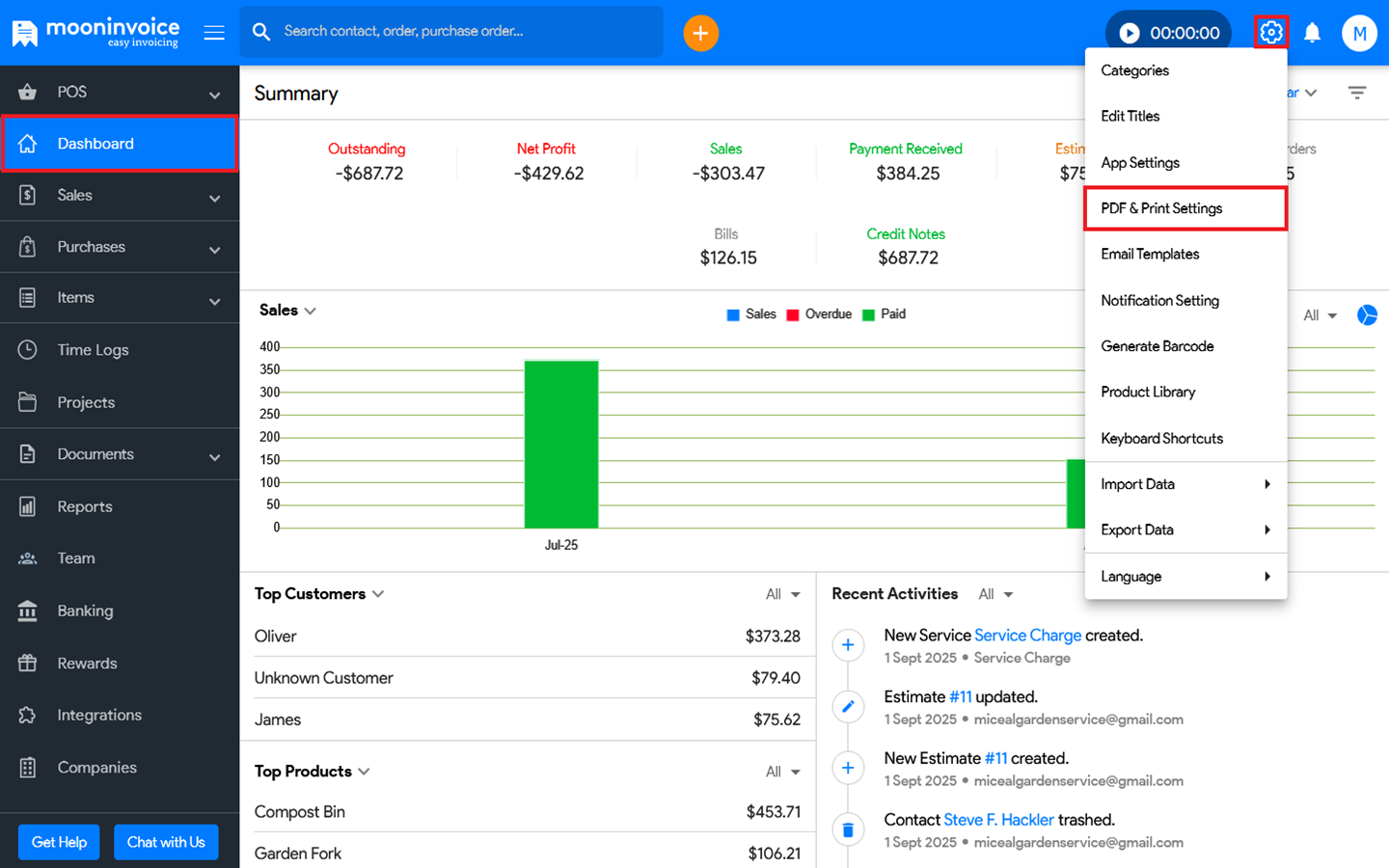Click the settings gear icon
This screenshot has height=868, width=1389.
click(1270, 33)
